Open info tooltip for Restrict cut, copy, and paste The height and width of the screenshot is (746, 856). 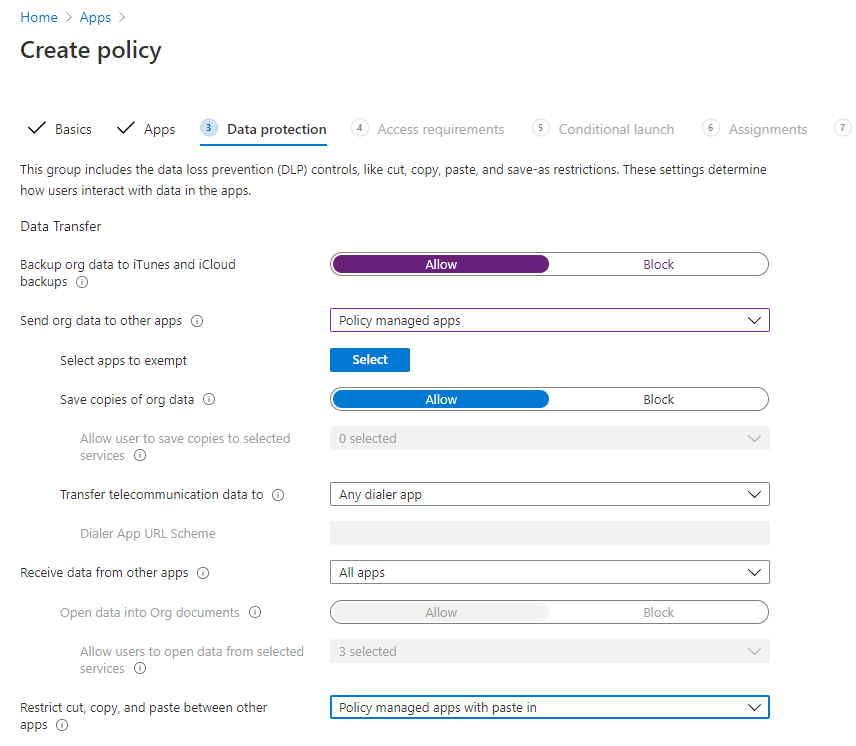point(62,725)
